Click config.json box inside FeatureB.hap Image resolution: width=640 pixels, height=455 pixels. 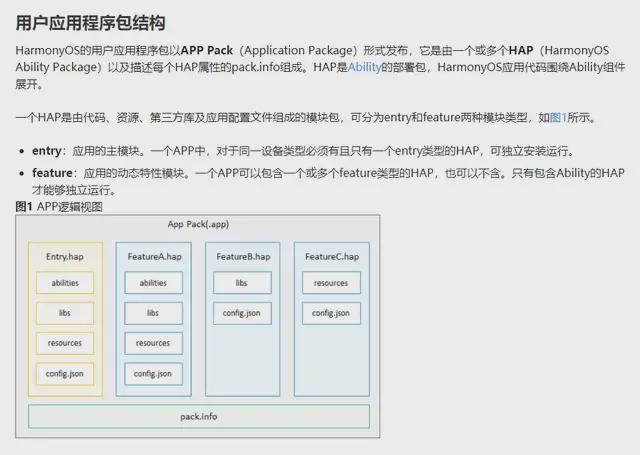click(x=242, y=313)
